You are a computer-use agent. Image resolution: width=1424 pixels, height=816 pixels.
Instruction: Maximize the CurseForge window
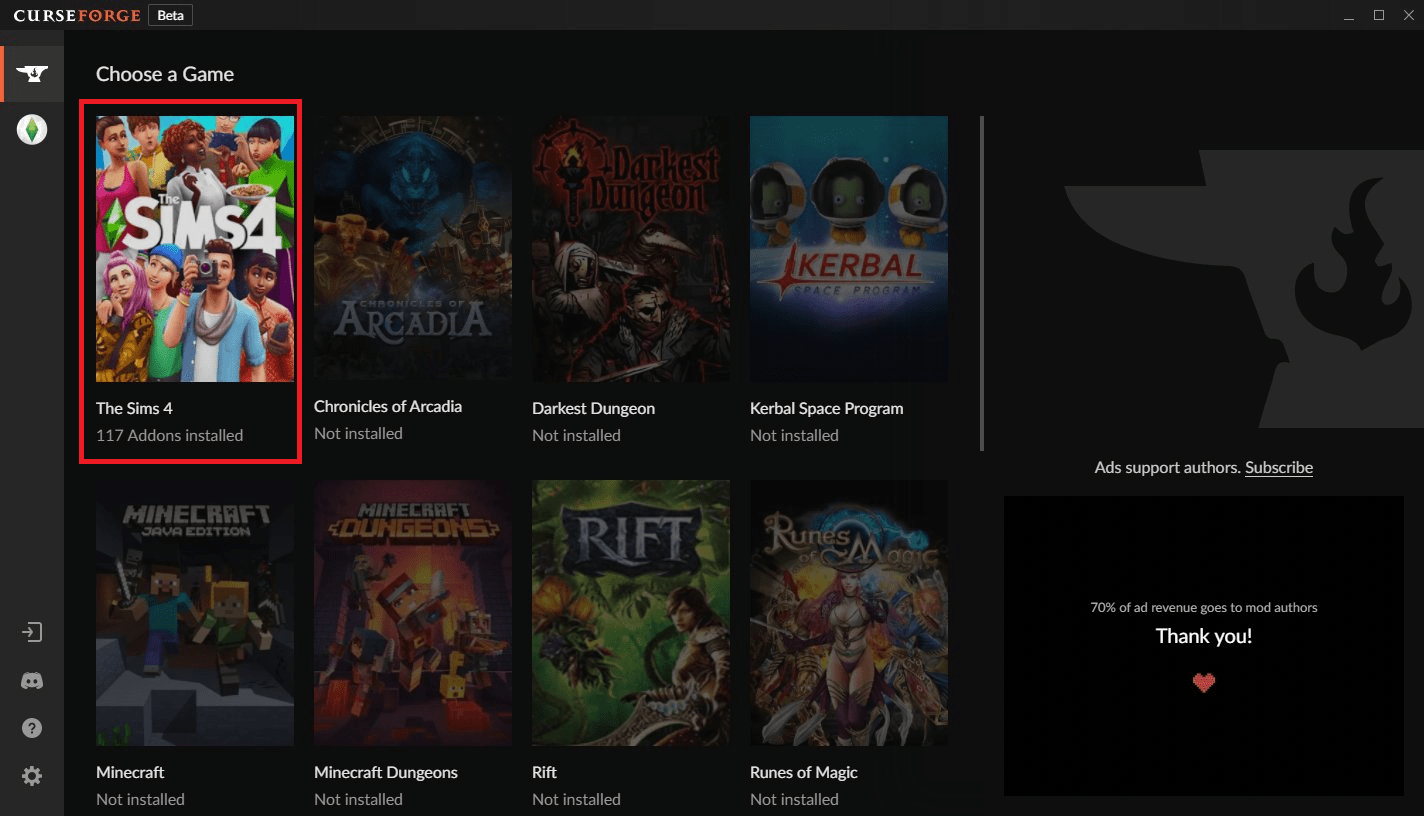coord(1379,15)
